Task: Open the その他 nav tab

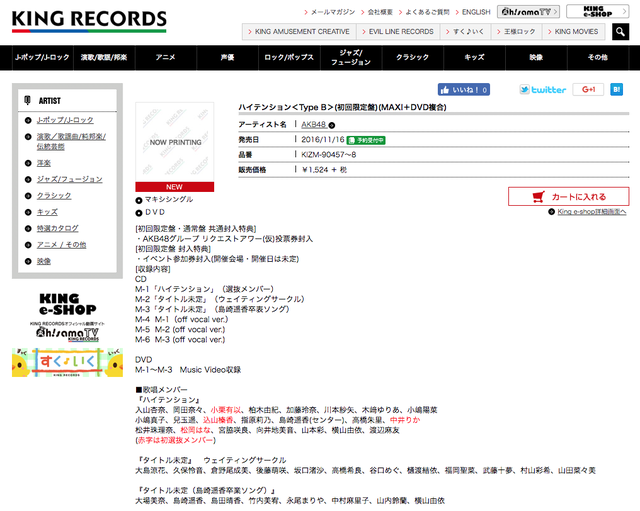Action: point(598,58)
